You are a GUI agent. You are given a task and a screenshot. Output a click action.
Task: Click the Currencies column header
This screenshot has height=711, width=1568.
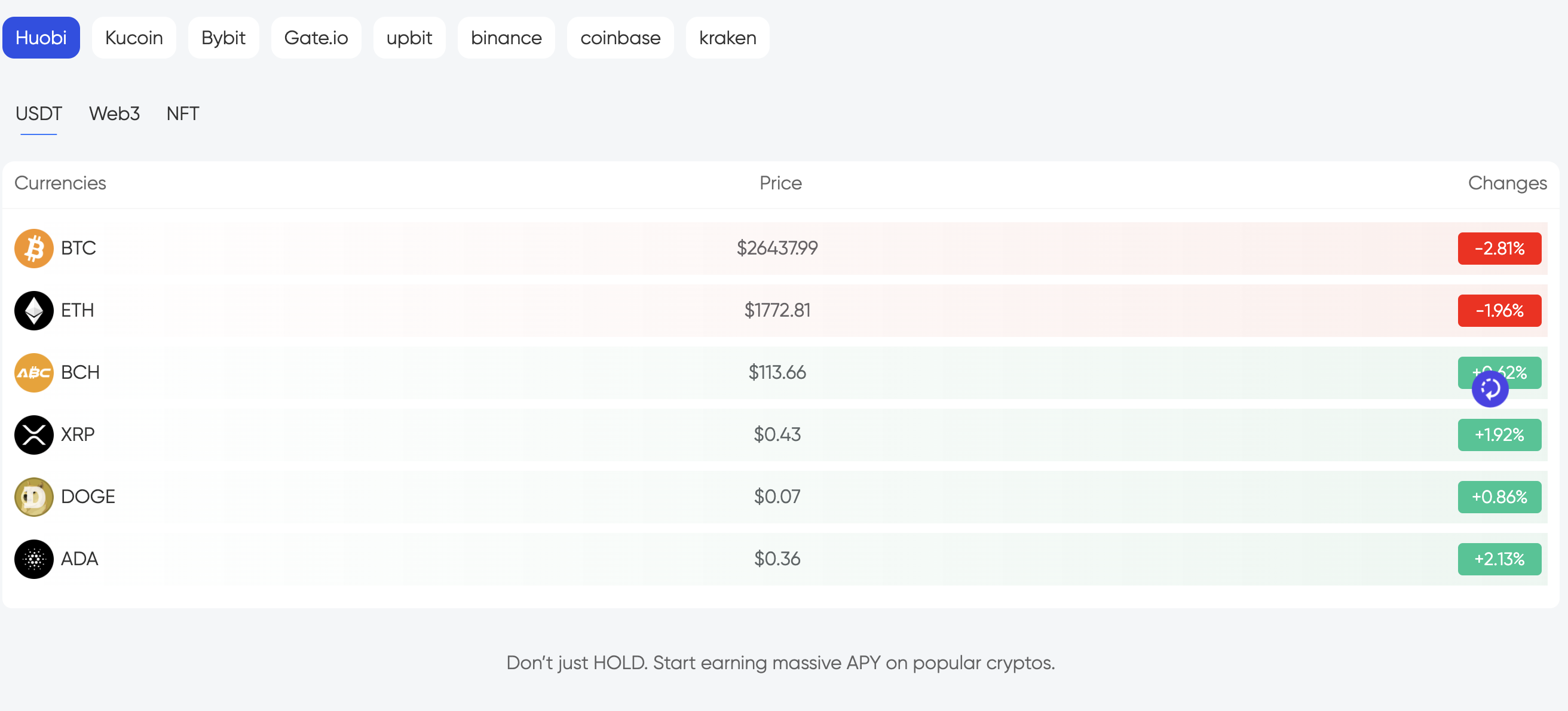60,183
